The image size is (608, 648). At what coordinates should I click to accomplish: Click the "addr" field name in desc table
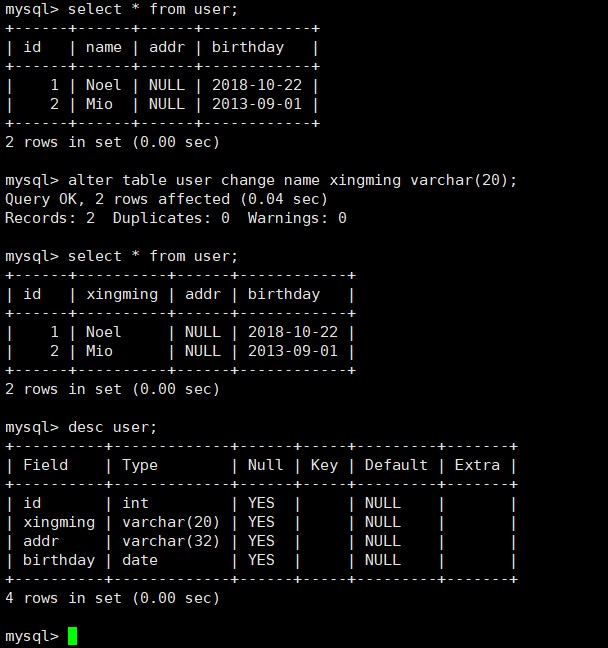(x=41, y=541)
